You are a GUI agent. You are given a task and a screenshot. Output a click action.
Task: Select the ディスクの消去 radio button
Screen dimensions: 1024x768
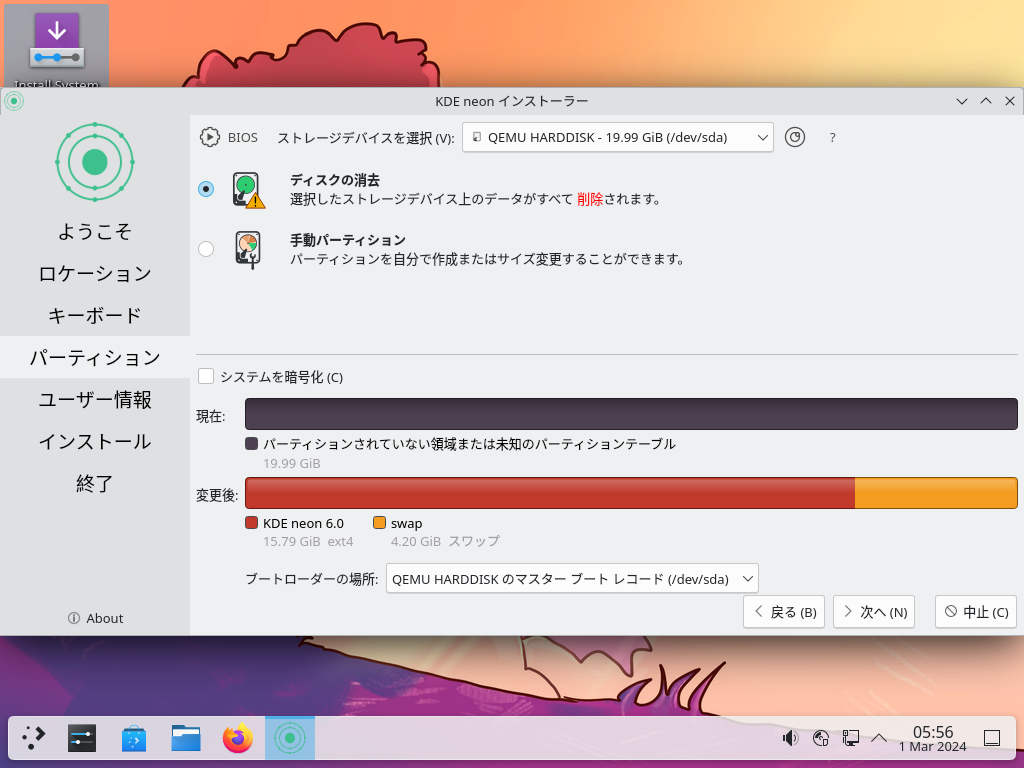[206, 189]
